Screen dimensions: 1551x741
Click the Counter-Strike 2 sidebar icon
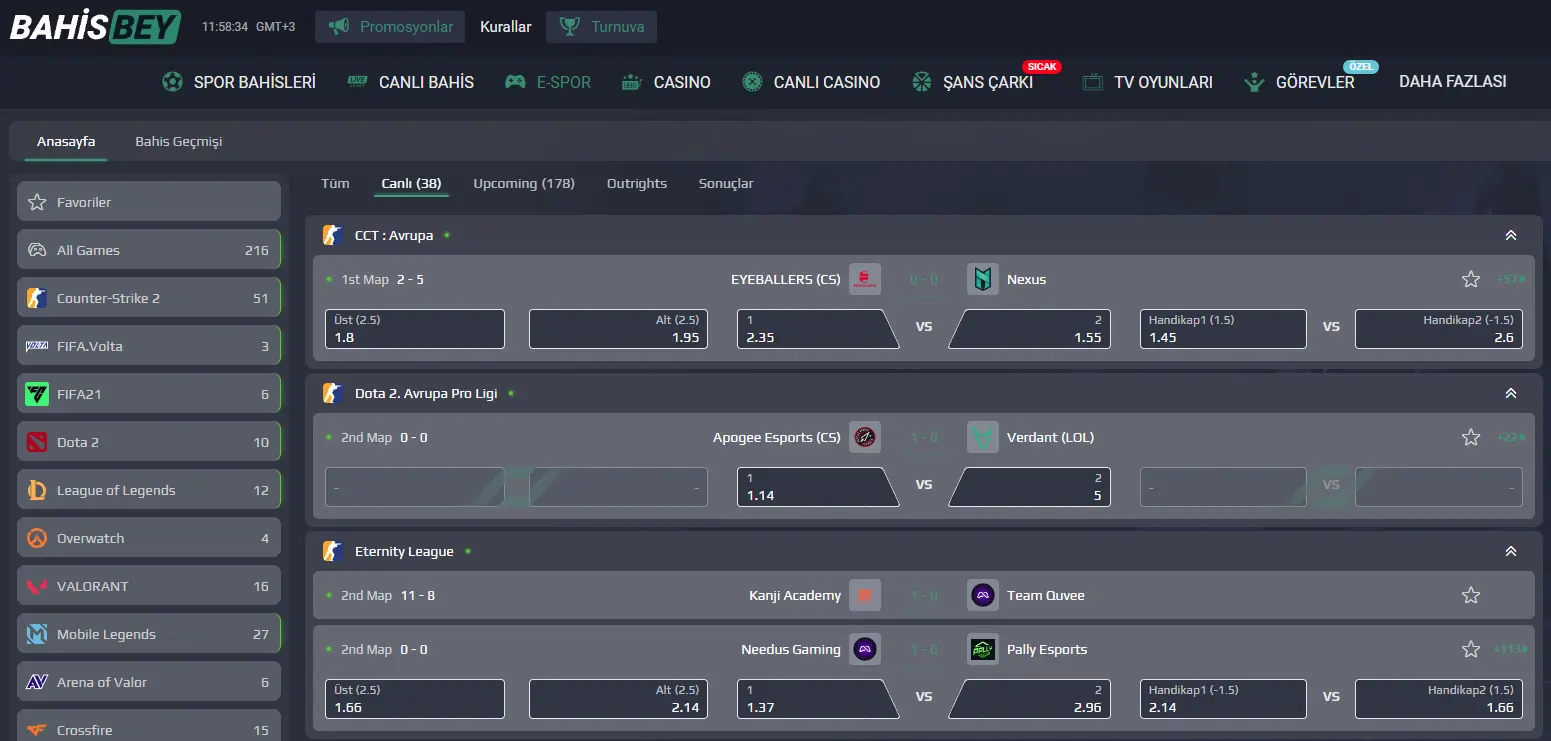37,298
